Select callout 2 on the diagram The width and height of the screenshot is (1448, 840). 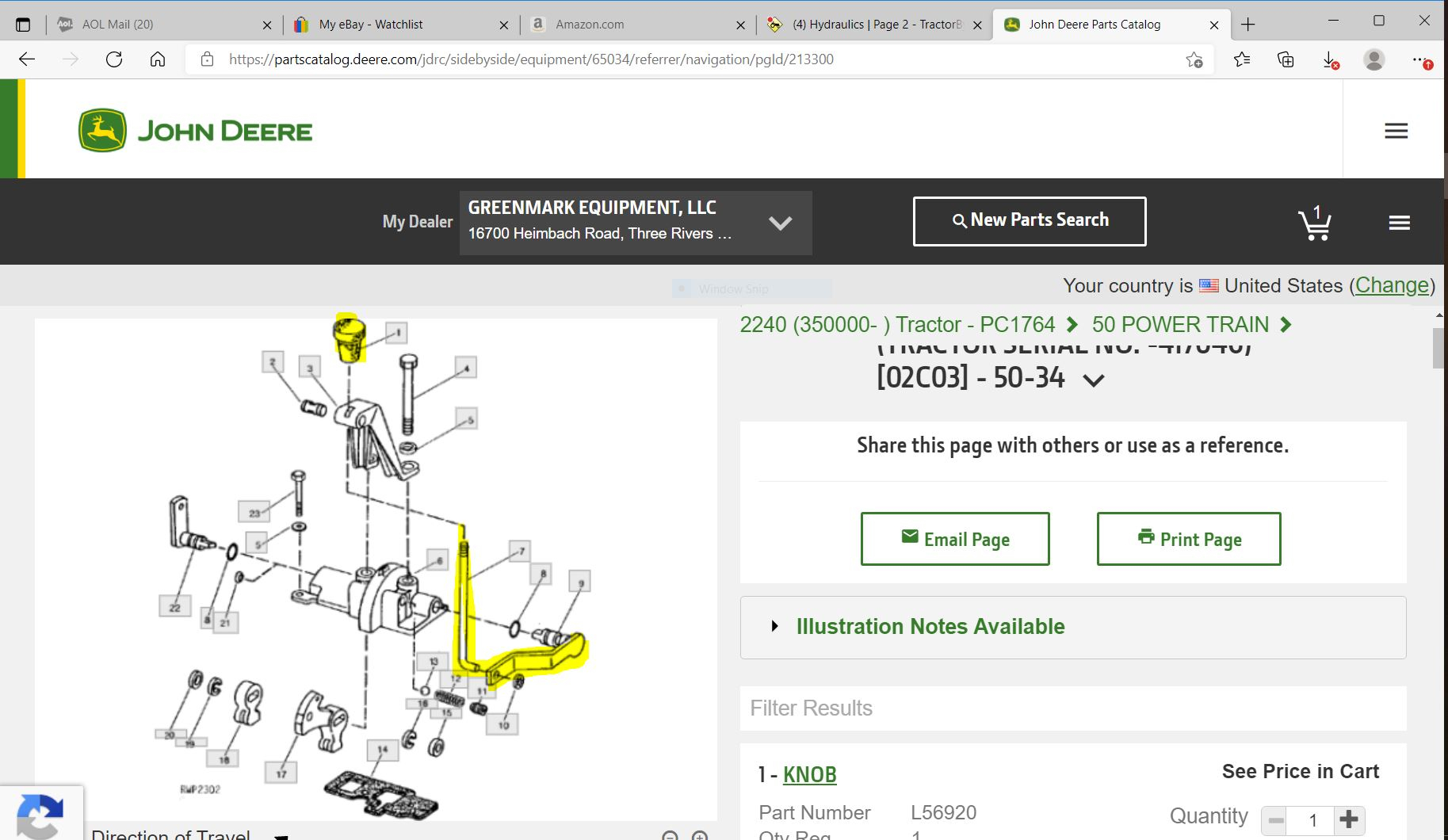click(x=273, y=363)
